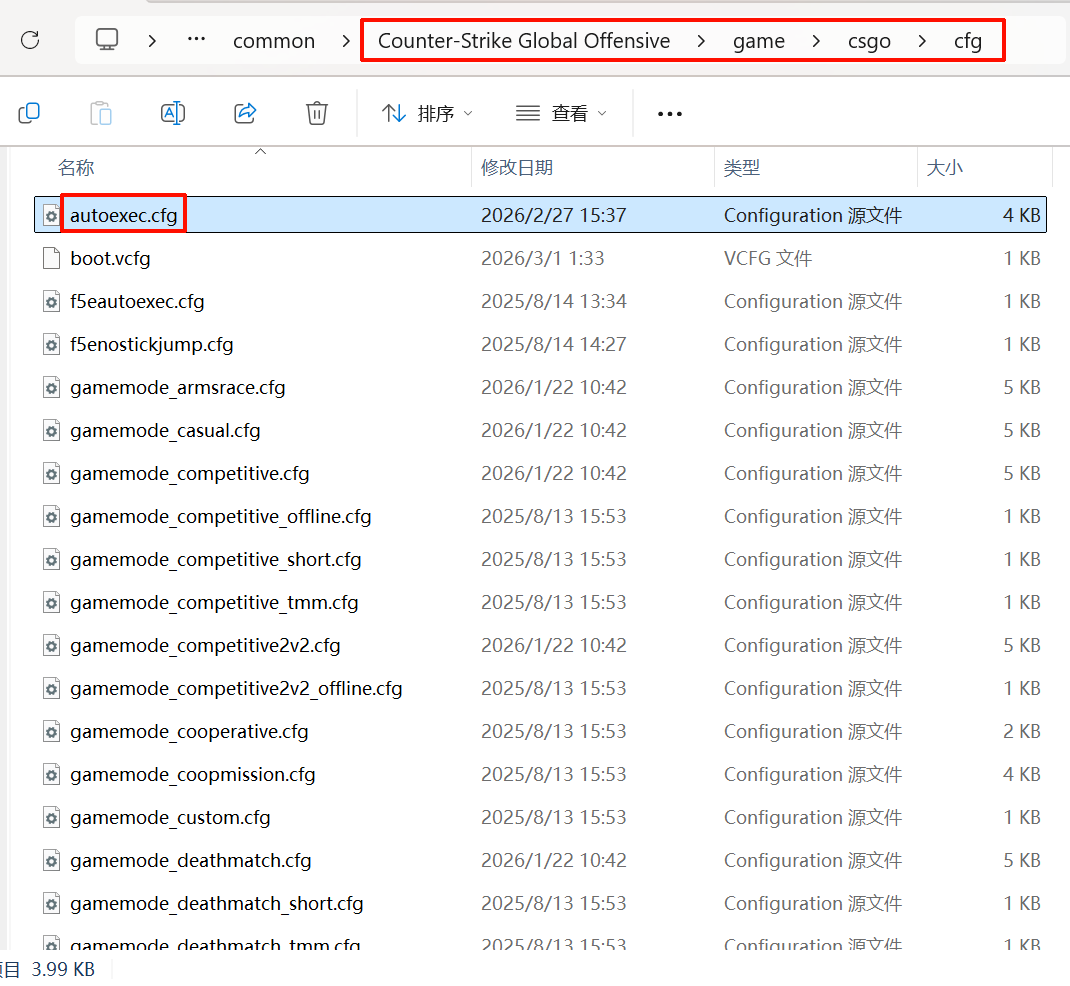Select the boot.vcfg file name
The height and width of the screenshot is (986, 1070).
110,259
